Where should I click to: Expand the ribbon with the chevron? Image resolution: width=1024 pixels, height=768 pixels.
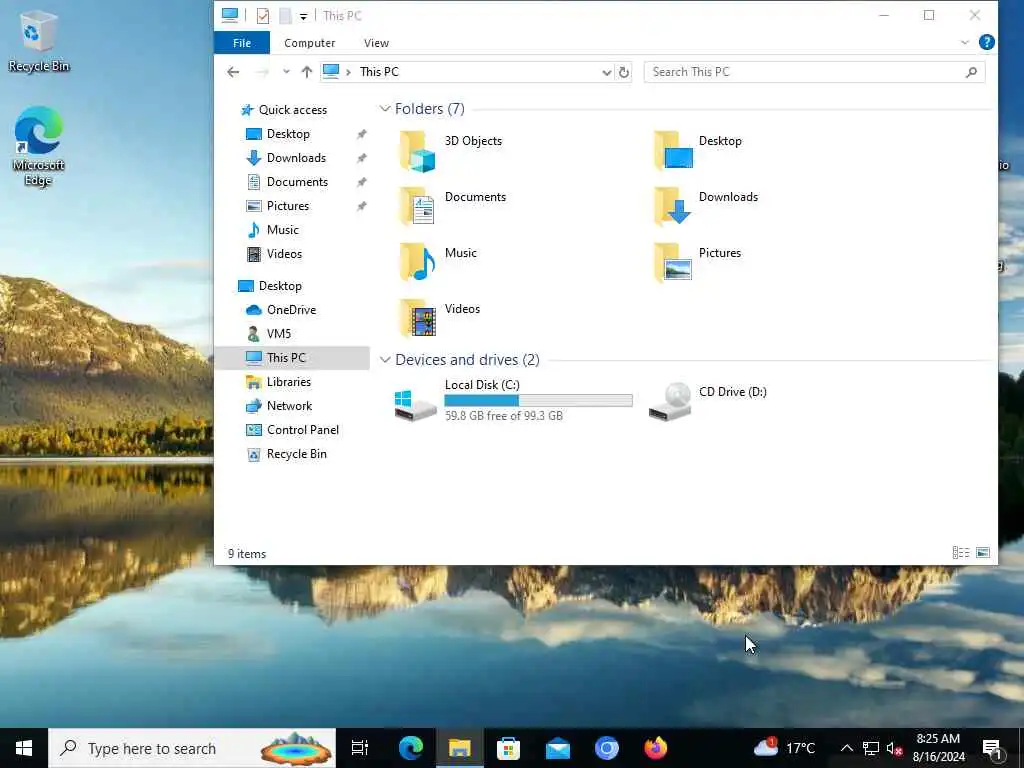965,42
